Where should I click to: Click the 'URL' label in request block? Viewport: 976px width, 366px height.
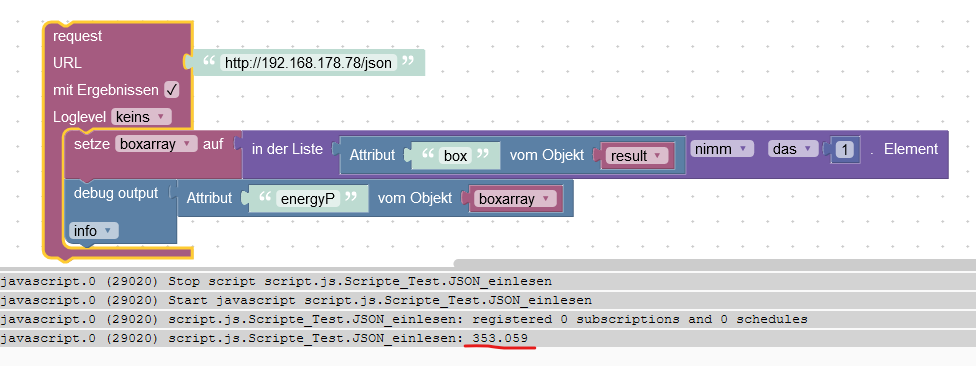pos(67,63)
